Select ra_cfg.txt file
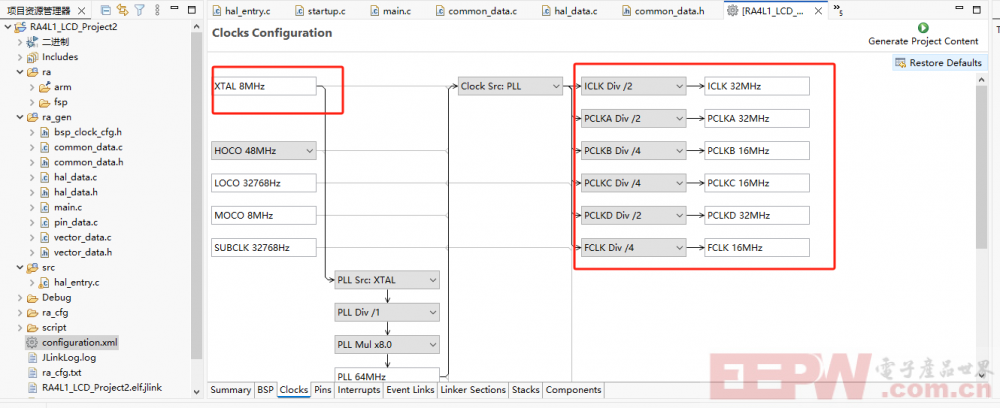Viewport: 1000px width, 408px height. [62, 373]
